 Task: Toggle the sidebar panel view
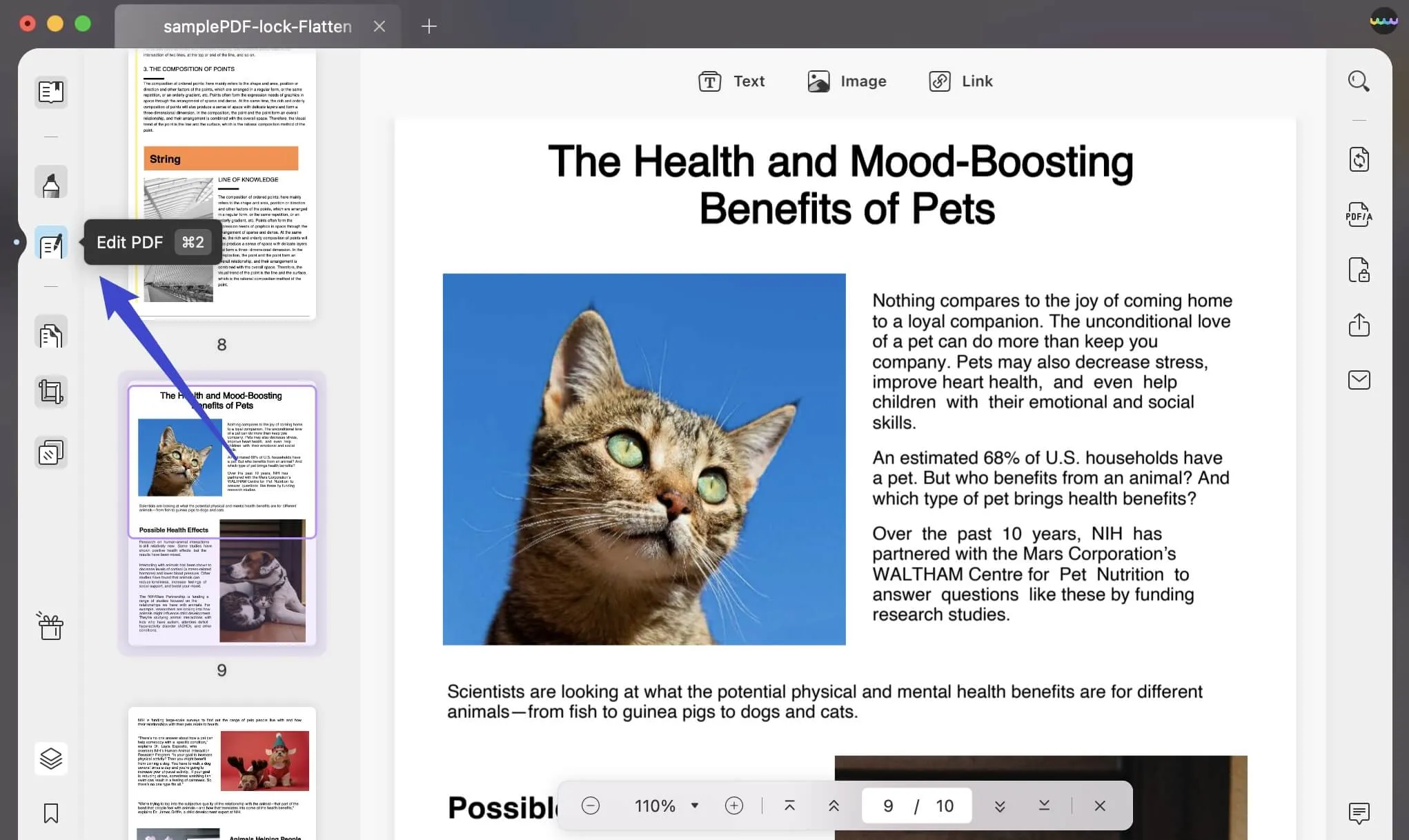[x=51, y=90]
